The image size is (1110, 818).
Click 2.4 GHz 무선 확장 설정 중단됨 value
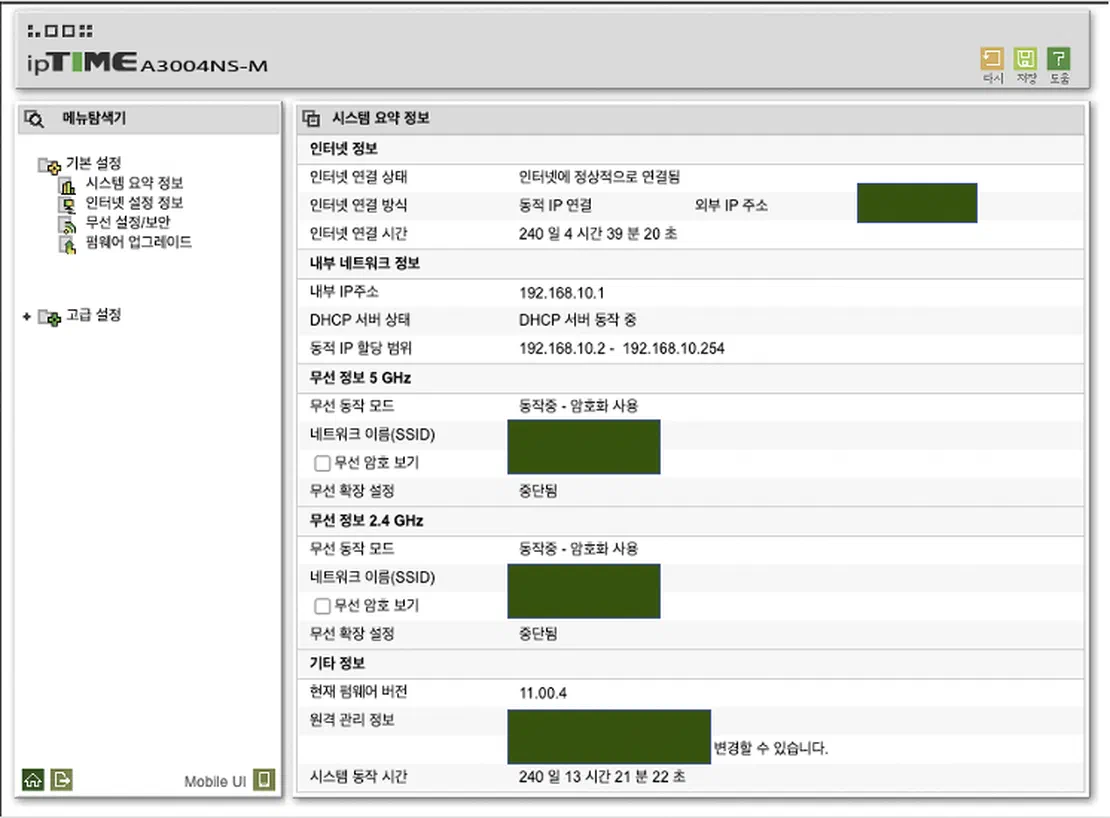pyautogui.click(x=538, y=634)
